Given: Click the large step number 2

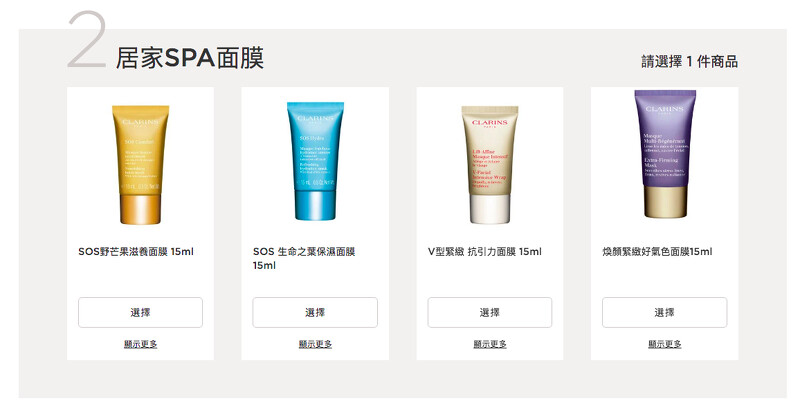Looking at the screenshot, I should pos(87,39).
